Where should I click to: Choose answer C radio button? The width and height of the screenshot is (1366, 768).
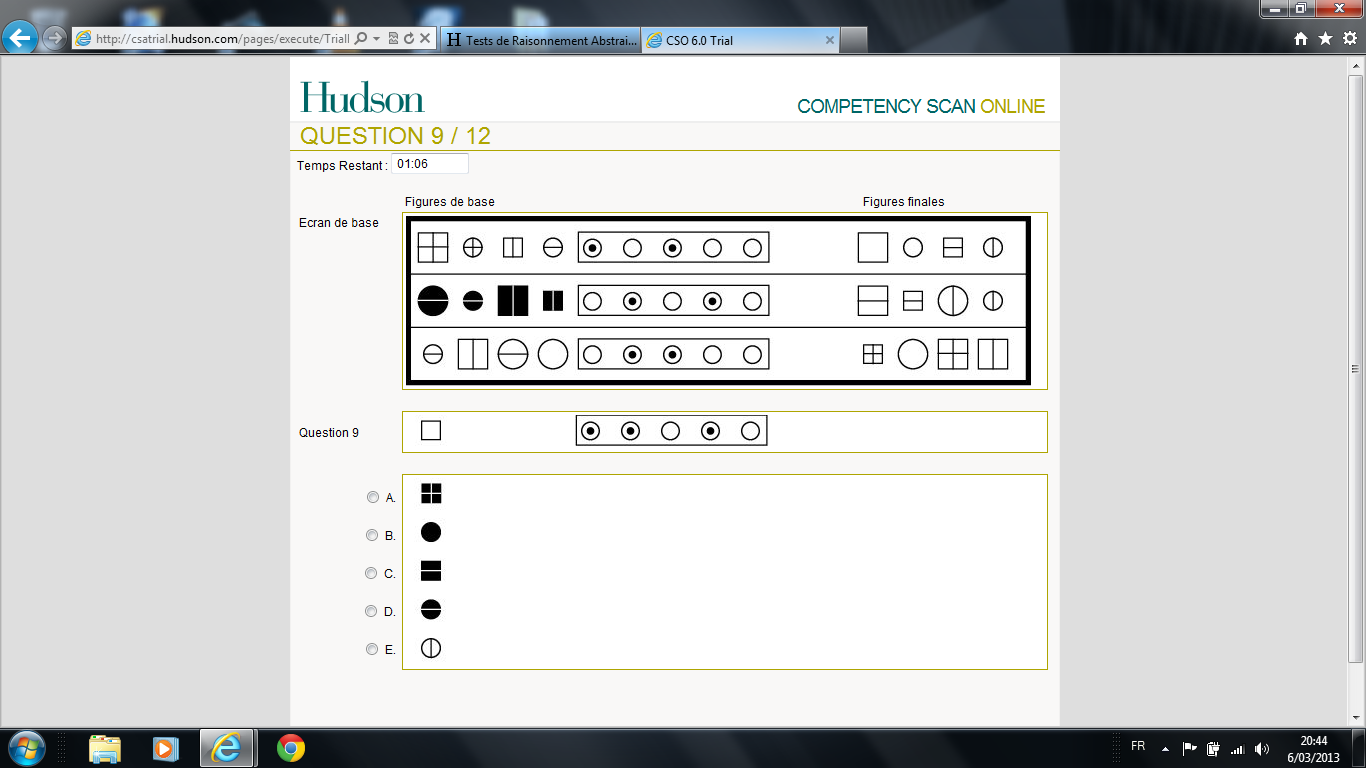click(373, 573)
